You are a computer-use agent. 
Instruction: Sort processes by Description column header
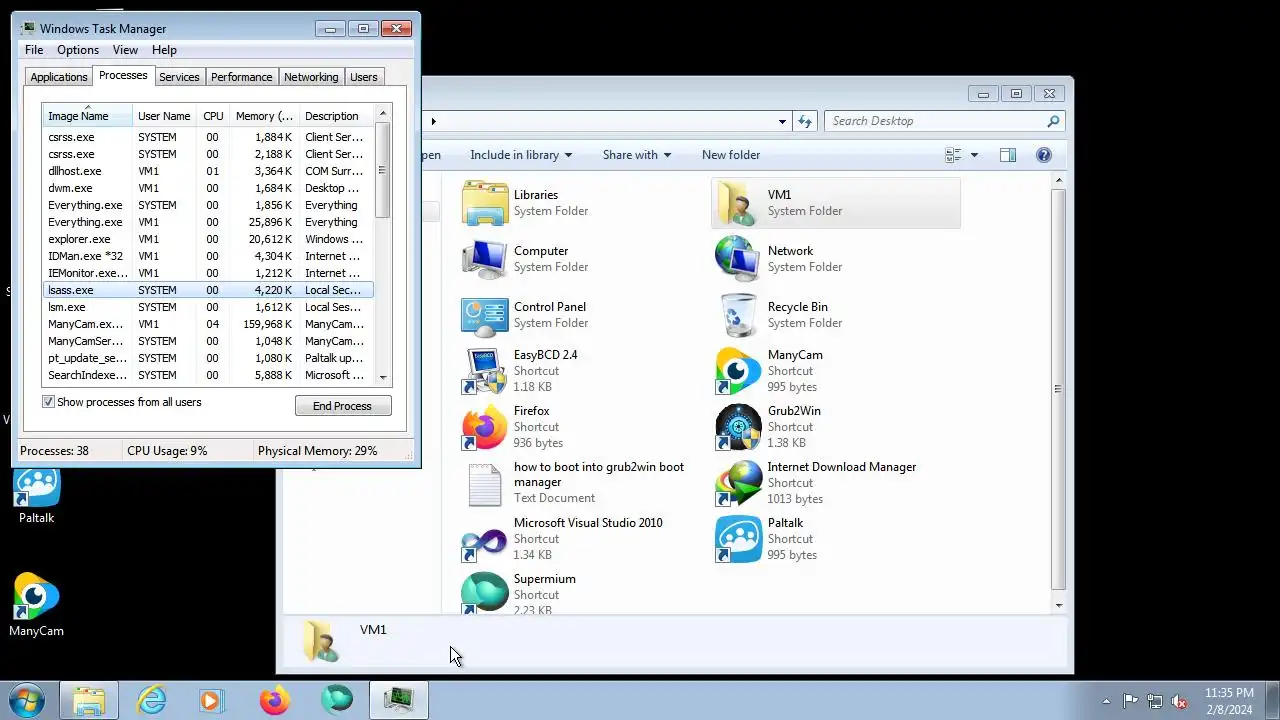point(337,116)
